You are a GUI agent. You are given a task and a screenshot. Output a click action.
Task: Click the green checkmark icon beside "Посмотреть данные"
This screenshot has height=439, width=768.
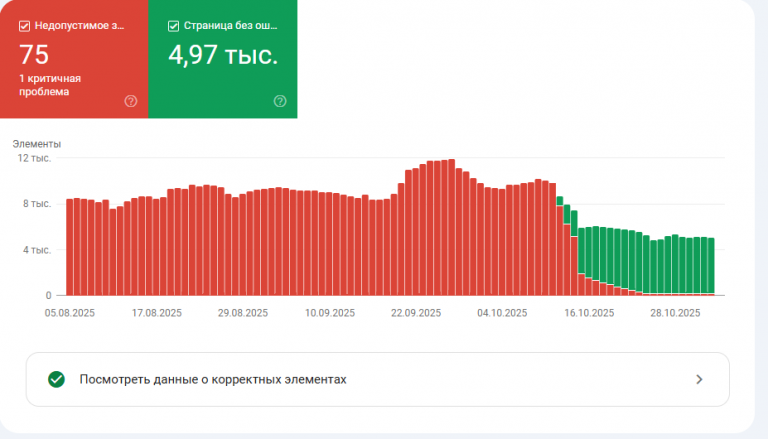pyautogui.click(x=56, y=379)
